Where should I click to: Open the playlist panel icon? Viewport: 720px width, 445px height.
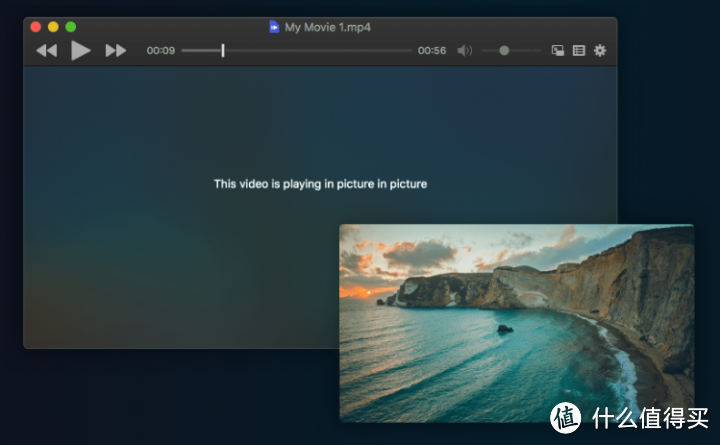tap(579, 50)
